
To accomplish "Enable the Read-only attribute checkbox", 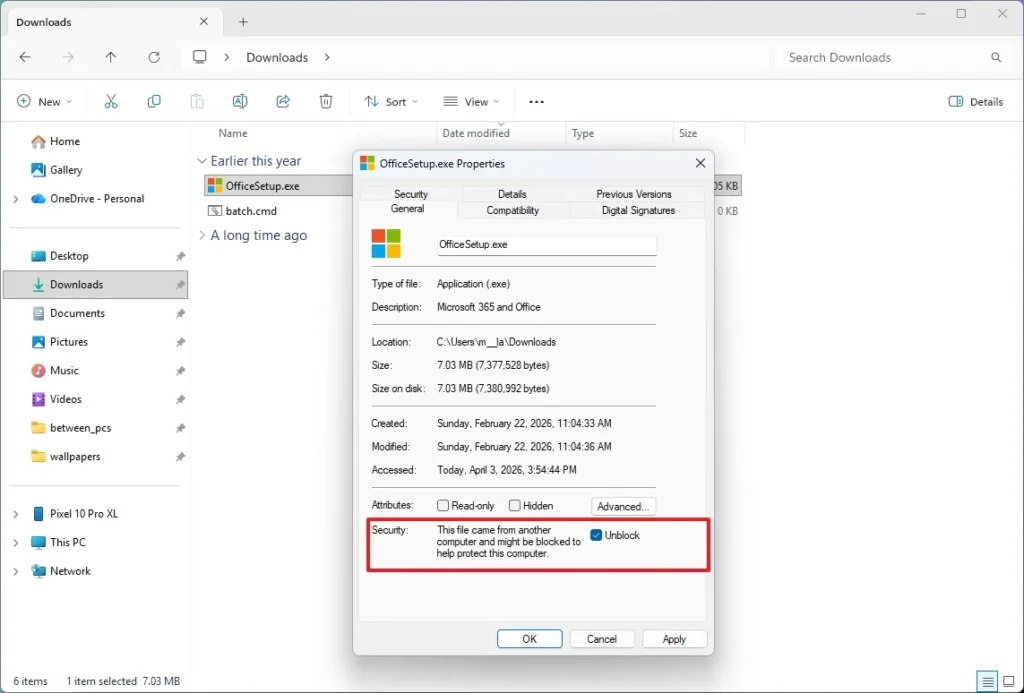I will [442, 505].
